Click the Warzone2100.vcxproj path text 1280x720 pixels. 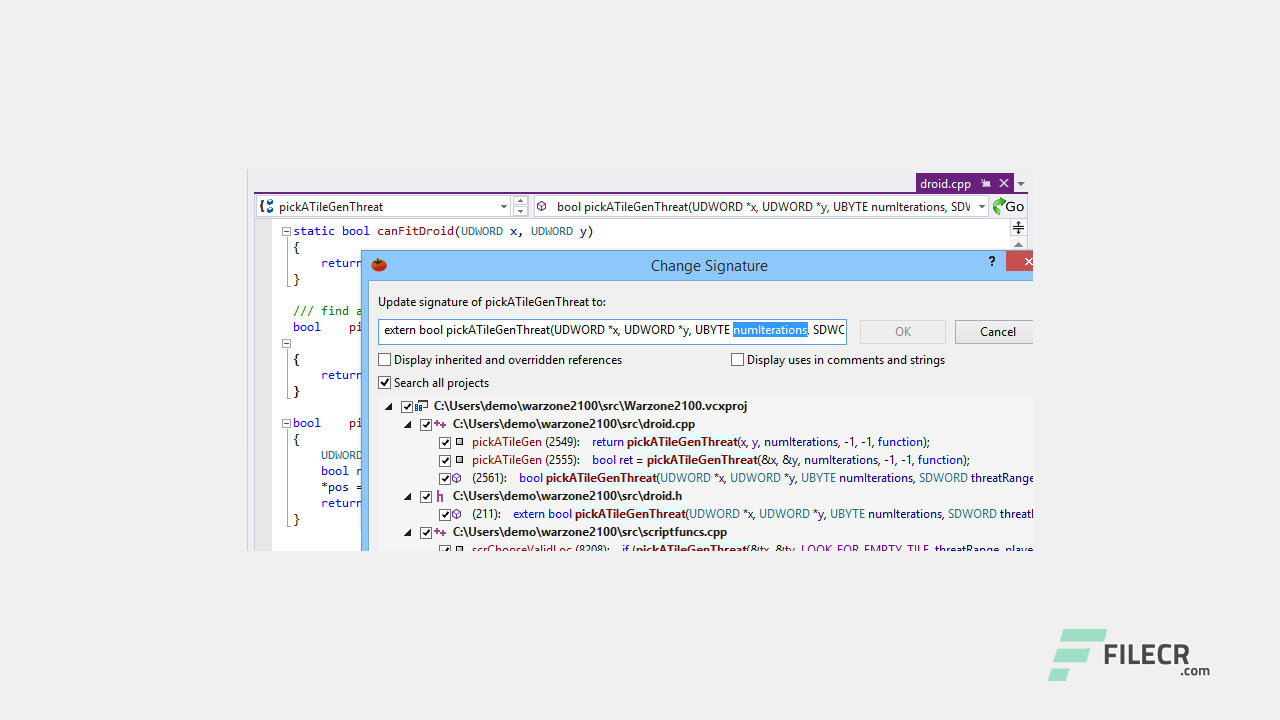[590, 406]
